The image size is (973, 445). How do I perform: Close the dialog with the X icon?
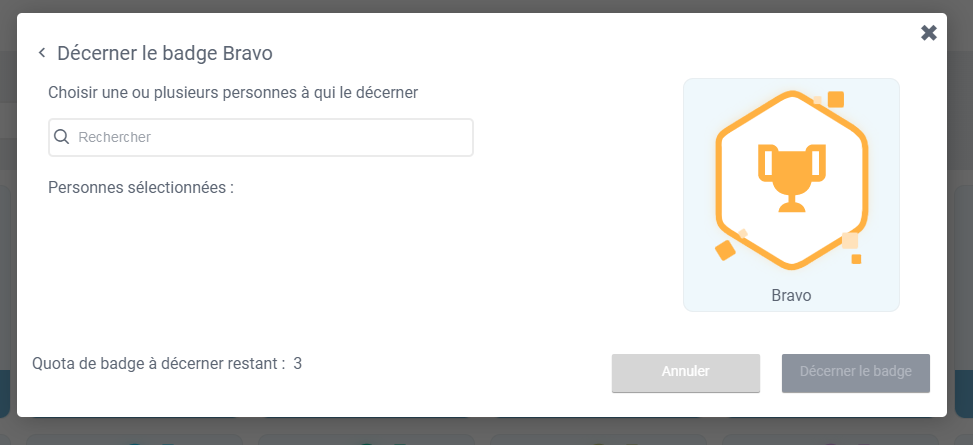[x=929, y=33]
